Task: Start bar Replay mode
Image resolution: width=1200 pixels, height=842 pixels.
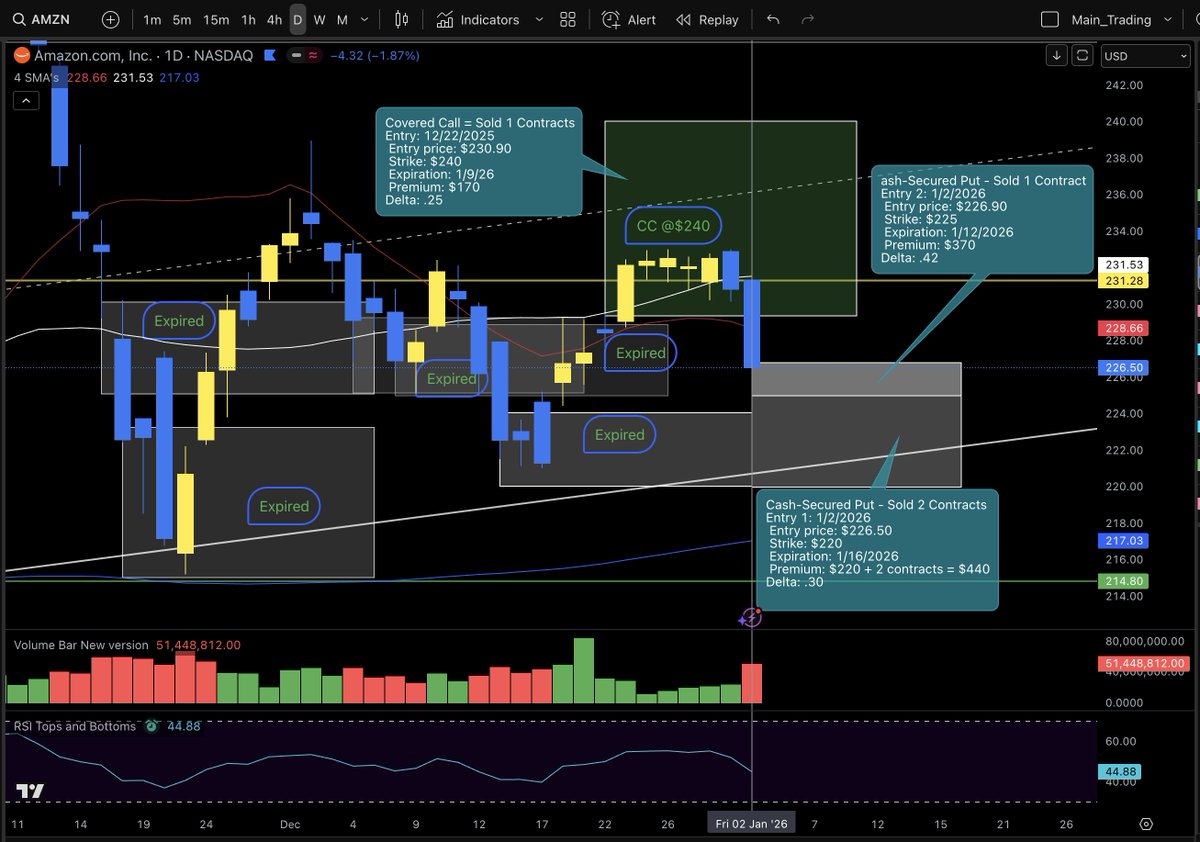Action: click(x=707, y=20)
